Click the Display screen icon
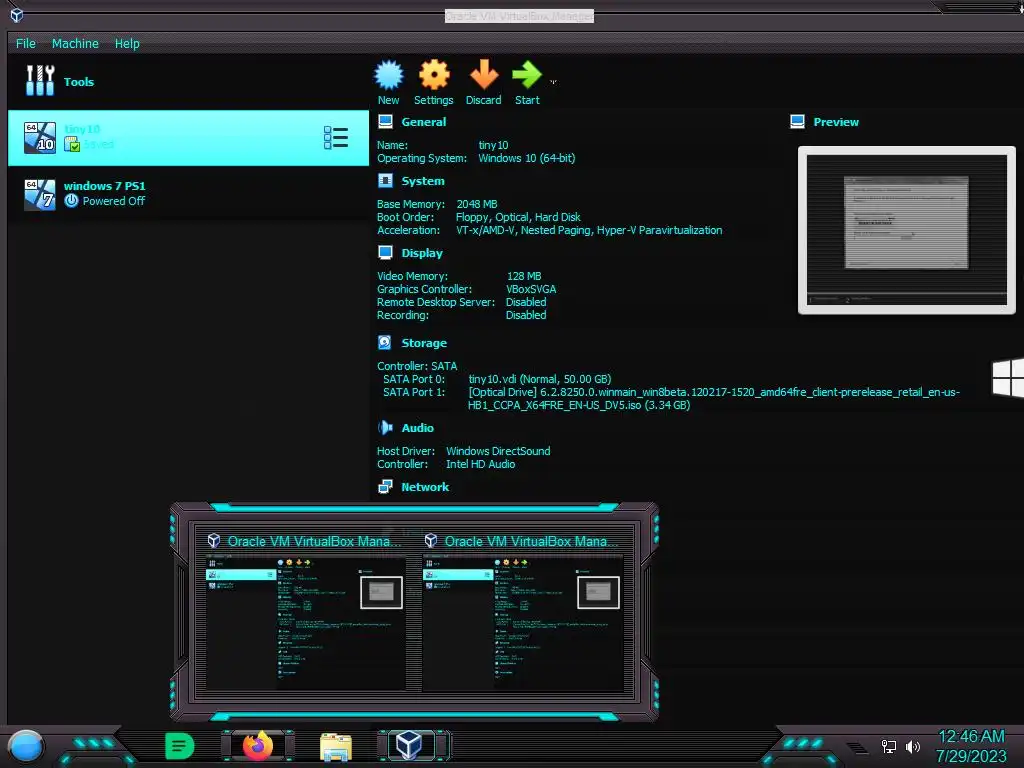 [x=385, y=253]
